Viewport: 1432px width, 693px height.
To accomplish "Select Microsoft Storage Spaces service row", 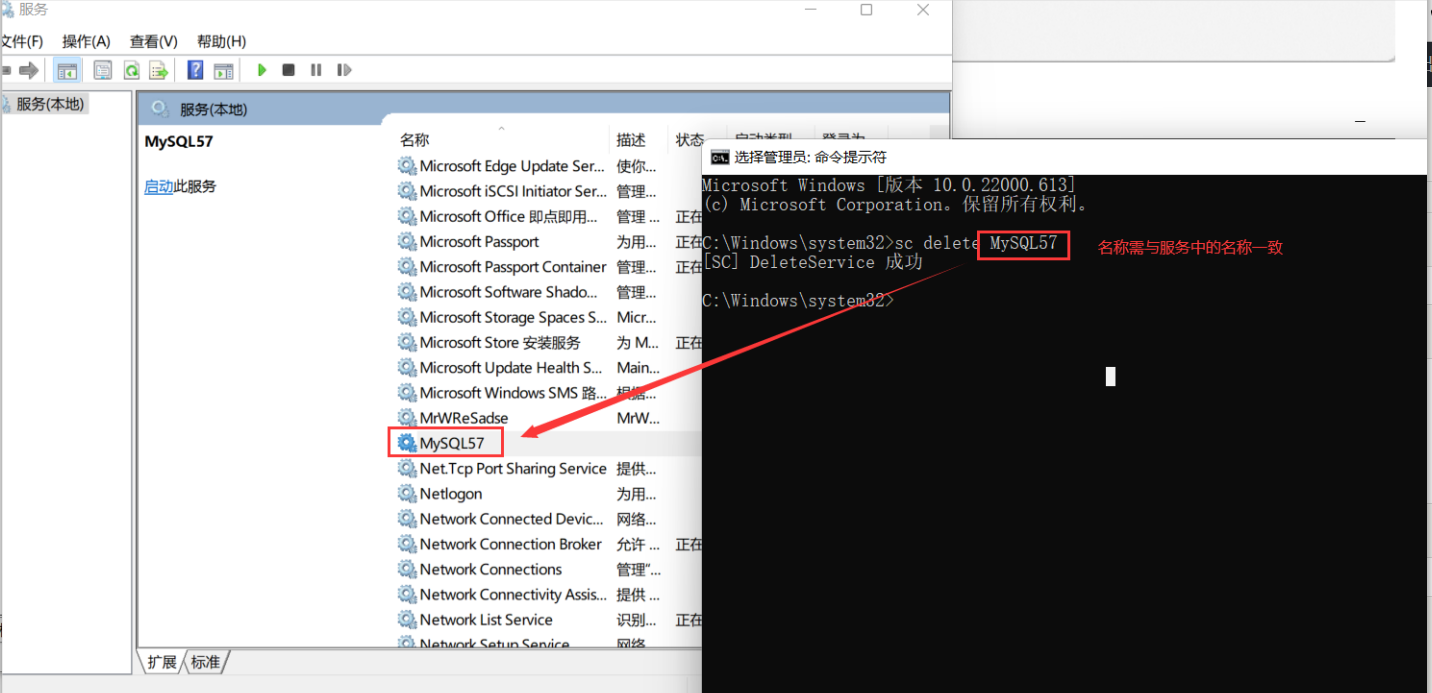I will [x=550, y=317].
